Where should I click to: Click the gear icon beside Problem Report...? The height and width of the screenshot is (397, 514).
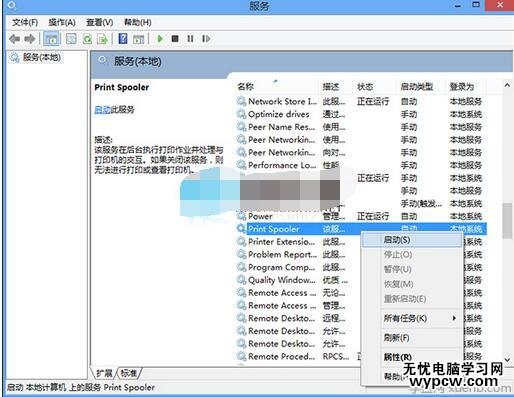[241, 254]
